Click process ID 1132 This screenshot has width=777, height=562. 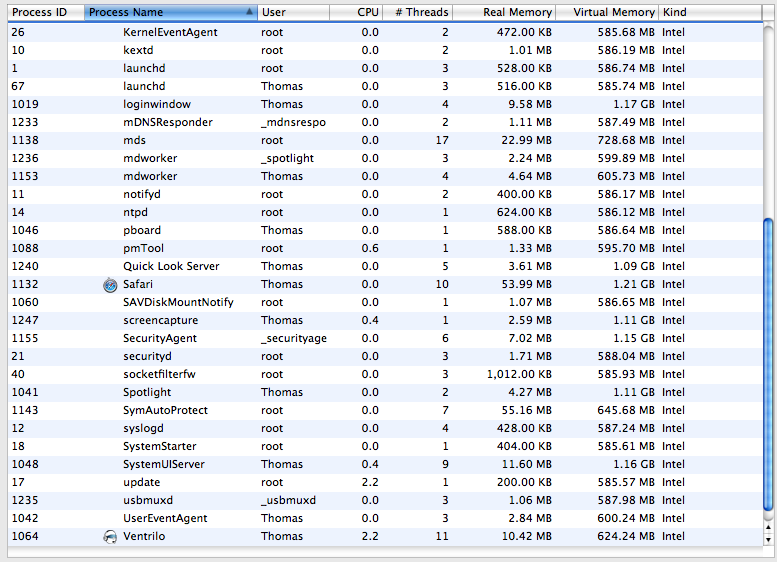point(25,284)
